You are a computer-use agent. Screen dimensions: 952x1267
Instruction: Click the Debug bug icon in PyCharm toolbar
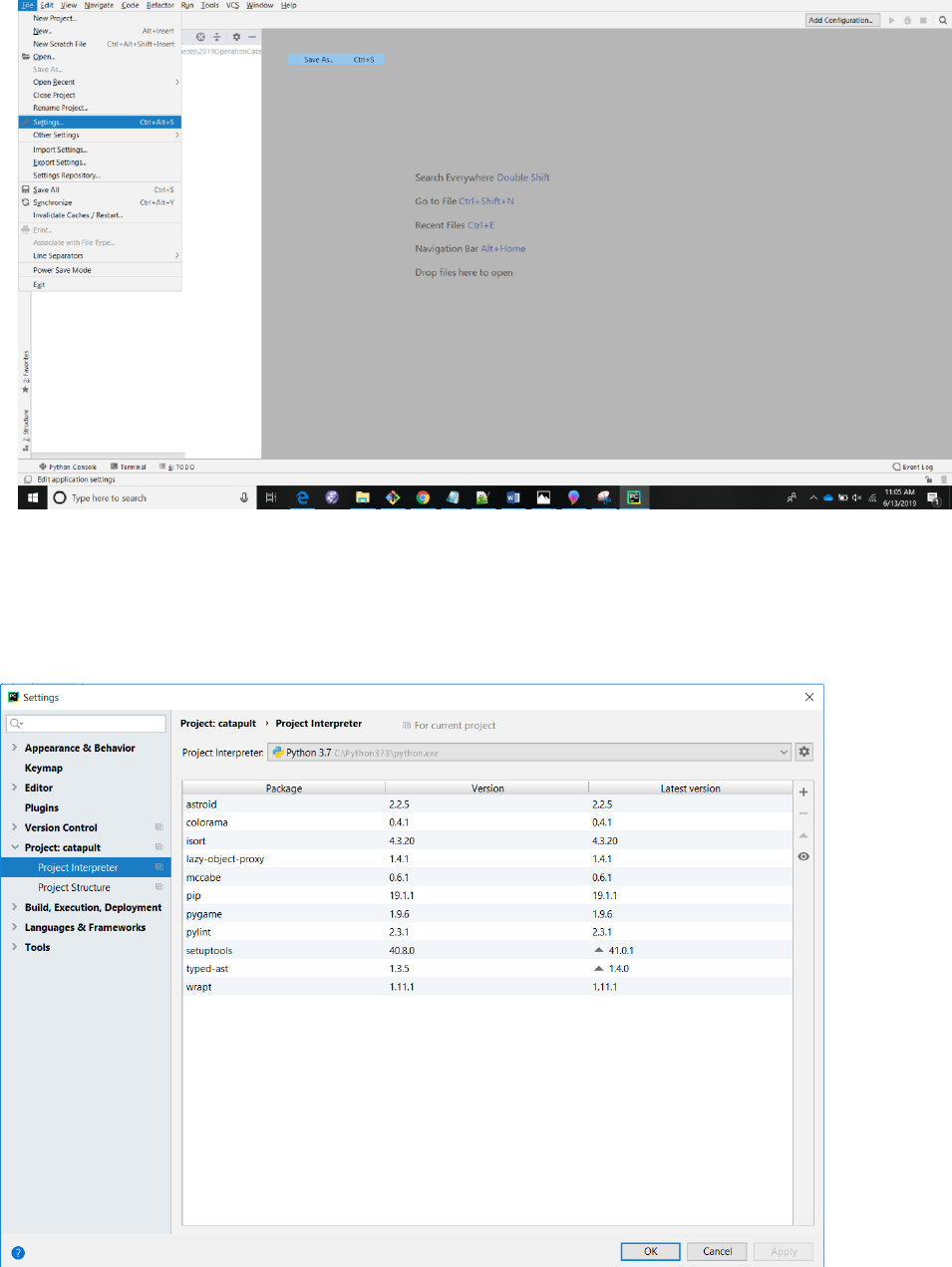(x=907, y=20)
